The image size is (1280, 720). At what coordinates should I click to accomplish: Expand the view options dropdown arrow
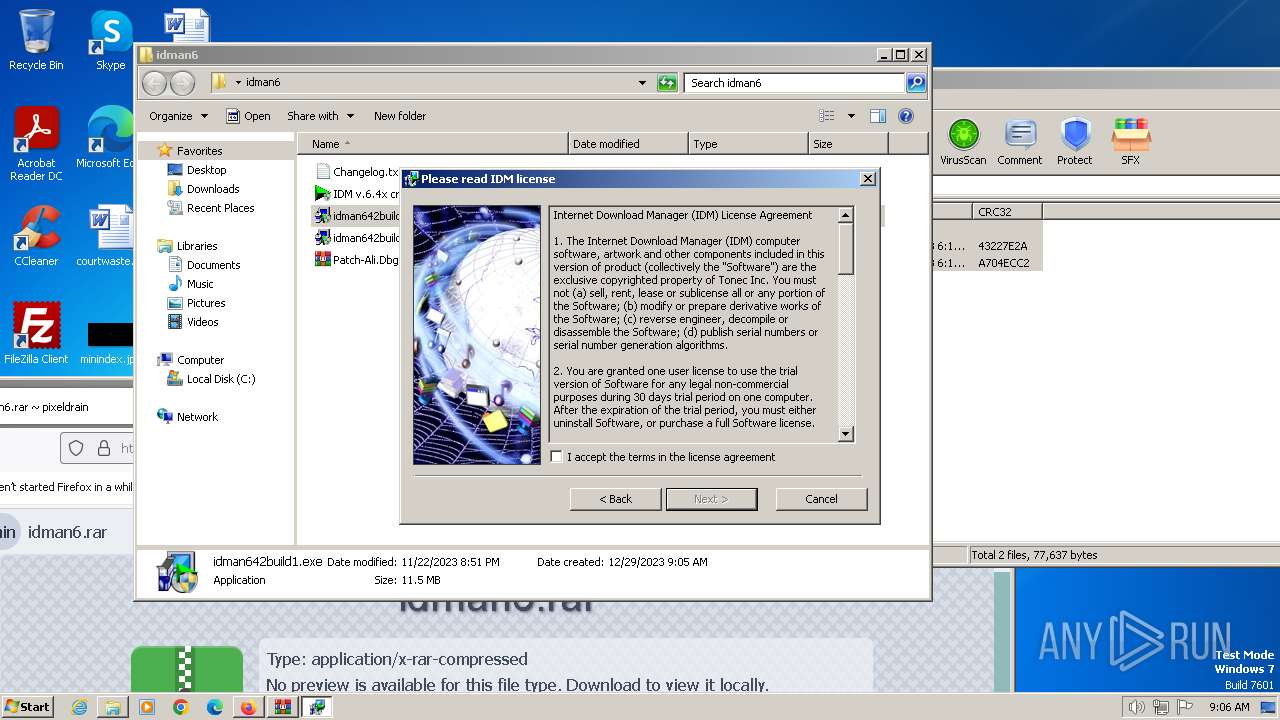coord(851,116)
